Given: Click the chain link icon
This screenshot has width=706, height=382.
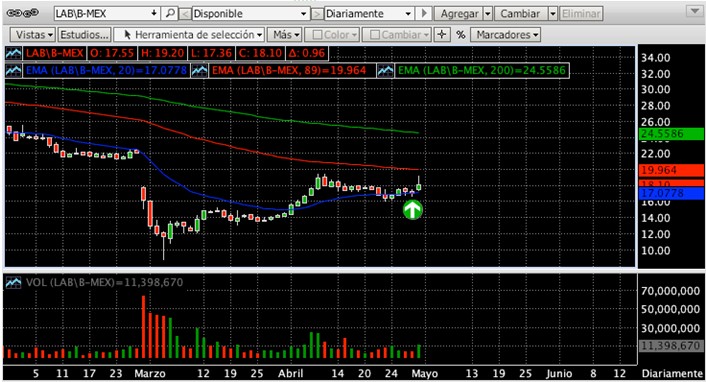Looking at the screenshot, I should (x=23, y=14).
